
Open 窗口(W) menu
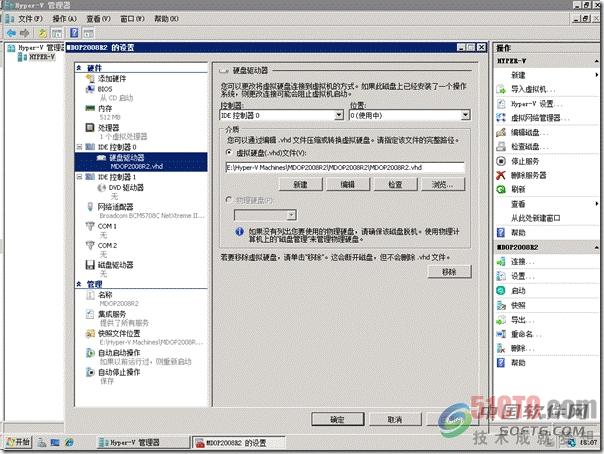132,18
